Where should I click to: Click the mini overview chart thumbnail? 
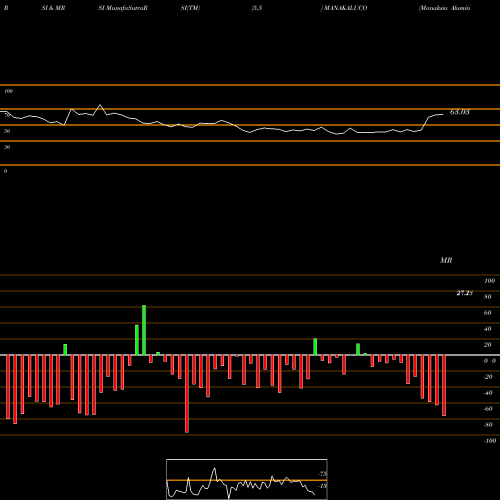(x=247, y=479)
